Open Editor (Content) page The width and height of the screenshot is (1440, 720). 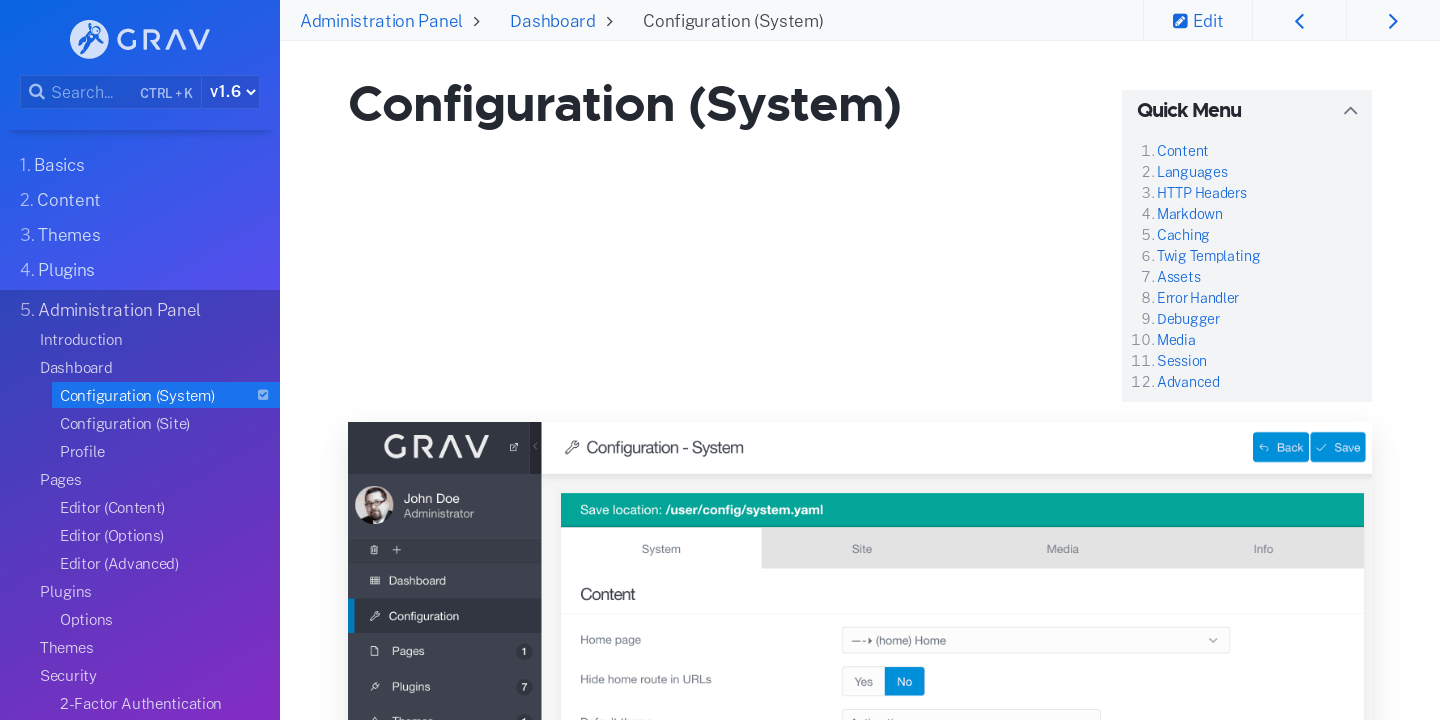(112, 508)
